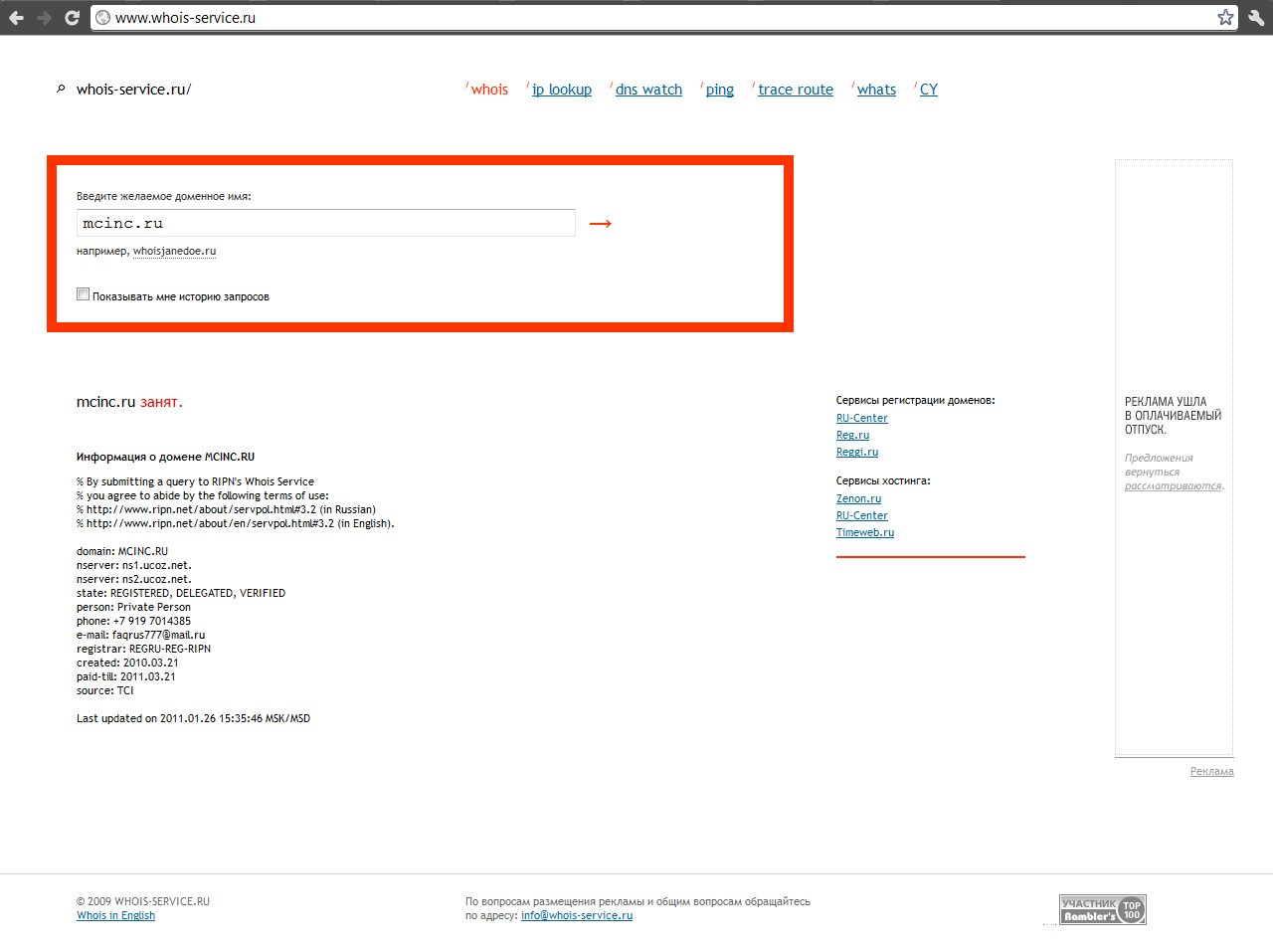Open the browser wrench settings menu

1256,17
